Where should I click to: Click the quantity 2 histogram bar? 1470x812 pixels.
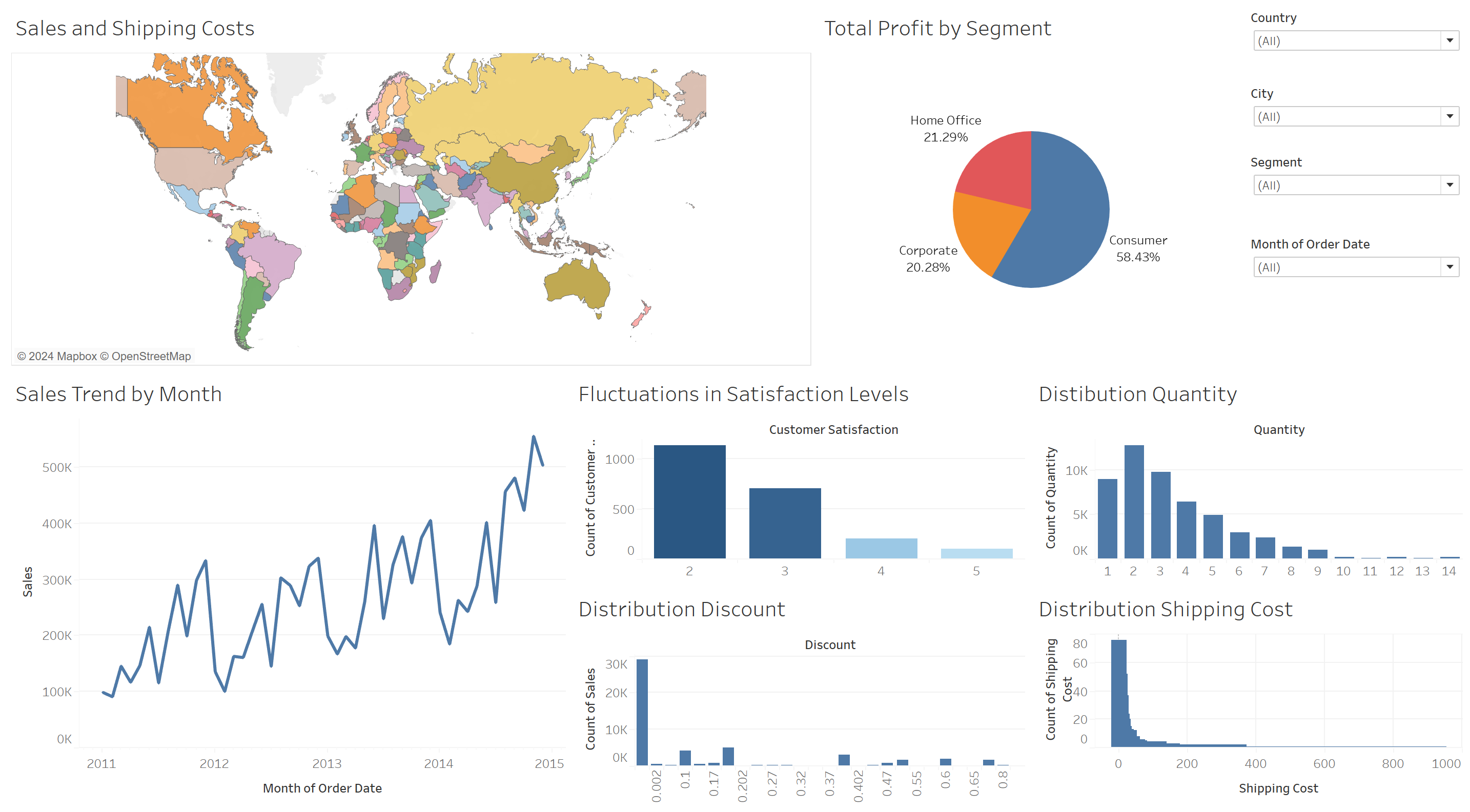coord(1133,502)
